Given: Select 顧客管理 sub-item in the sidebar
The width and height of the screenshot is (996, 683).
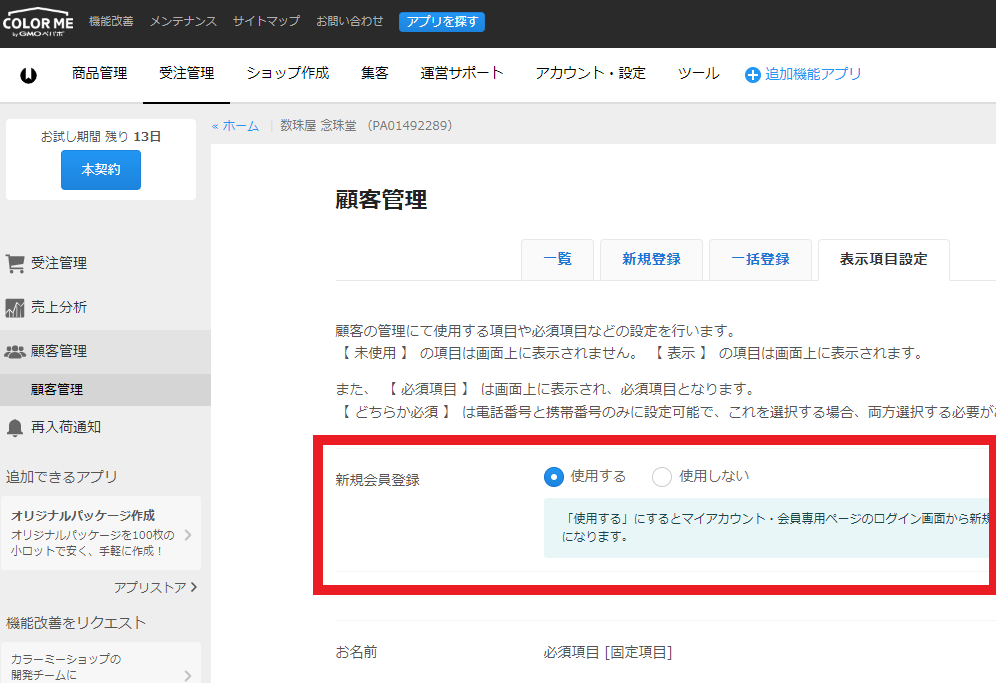Looking at the screenshot, I should point(57,390).
